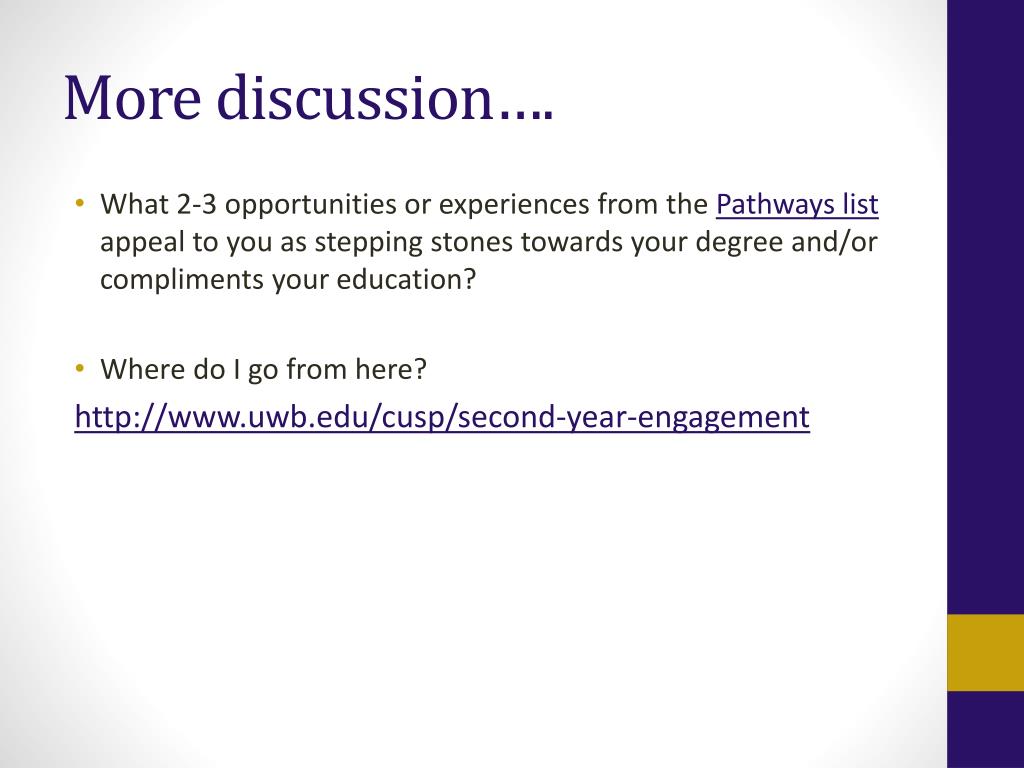Click the first yellow bullet point
This screenshot has height=768, width=1024.
(80, 202)
